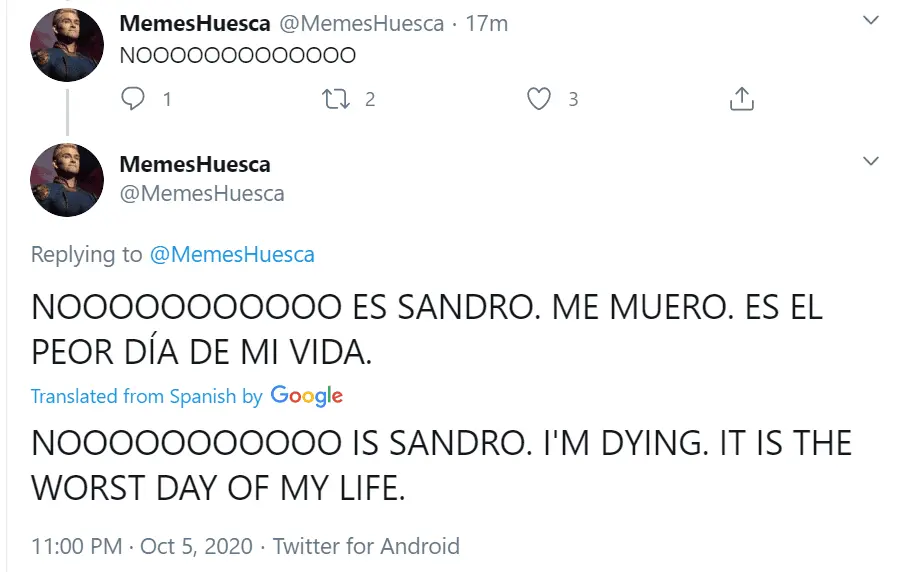Viewport: 902px width, 572px height.
Task: Click the @MemesHuesca handle under the second name
Action: (202, 193)
